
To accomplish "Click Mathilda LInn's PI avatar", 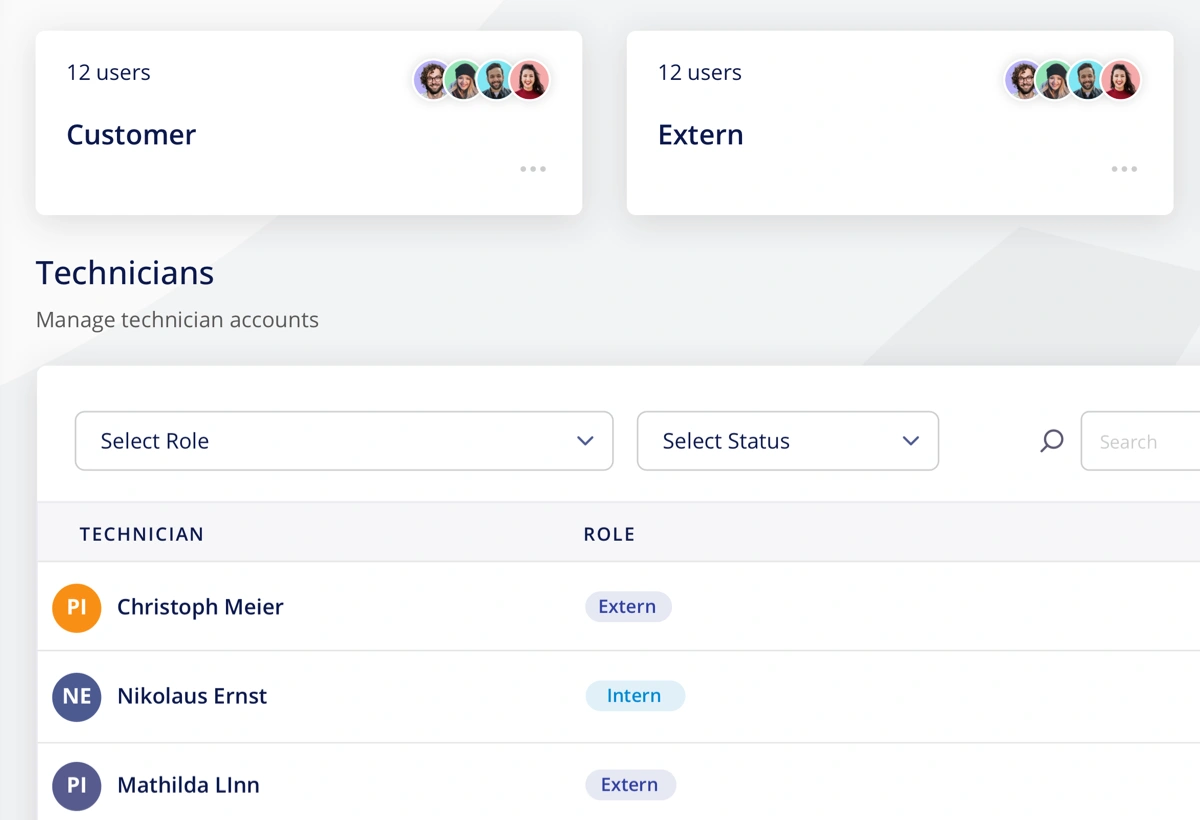I will (x=77, y=786).
